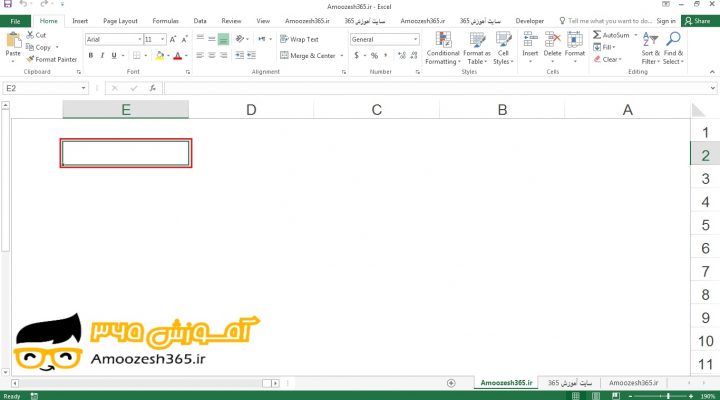Switch to Page Layout view in status bar

click(596, 396)
